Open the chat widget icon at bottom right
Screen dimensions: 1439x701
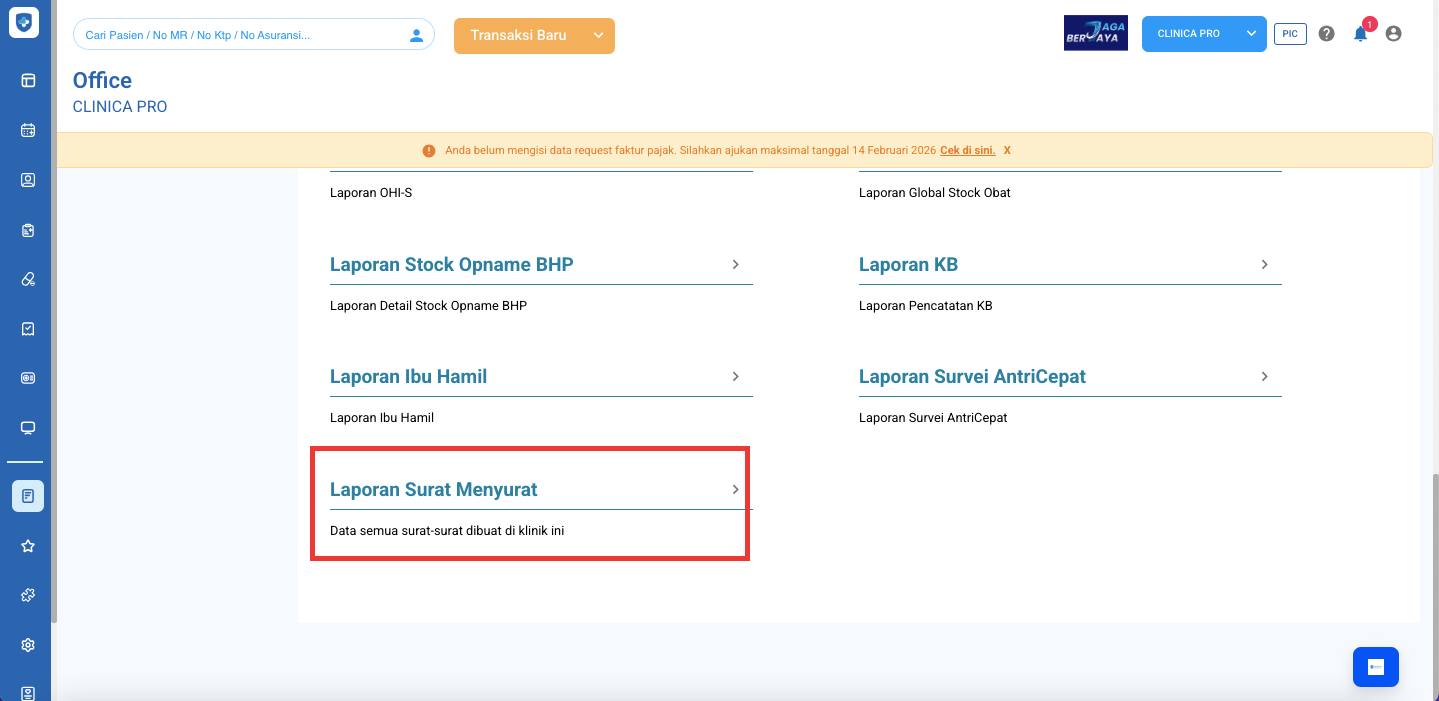point(1375,667)
